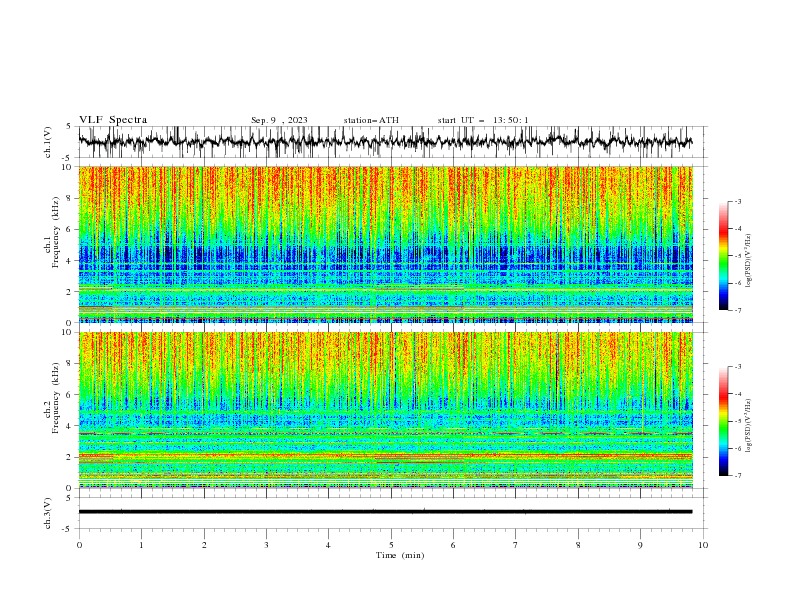This screenshot has width=792, height=612.
Task: Click time axis tick label "1"
Action: (141, 545)
